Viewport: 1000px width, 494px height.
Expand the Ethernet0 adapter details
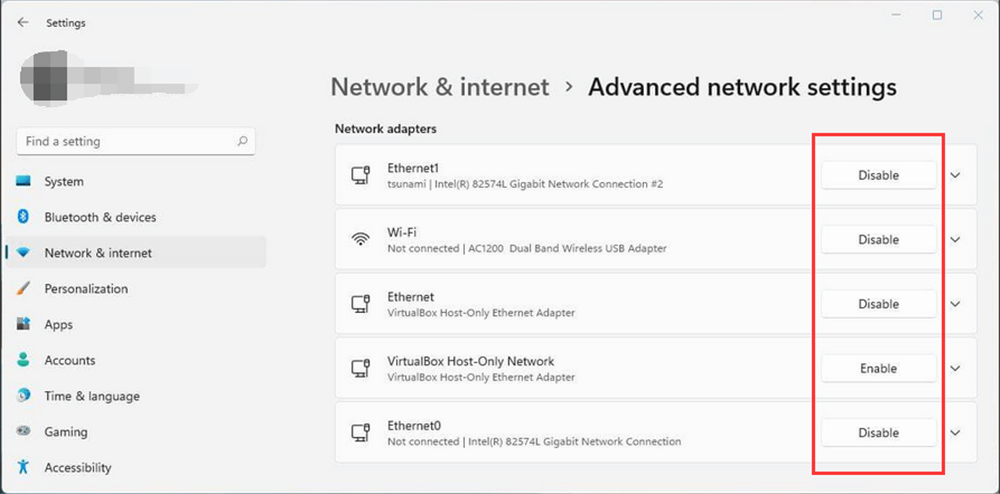click(x=955, y=433)
